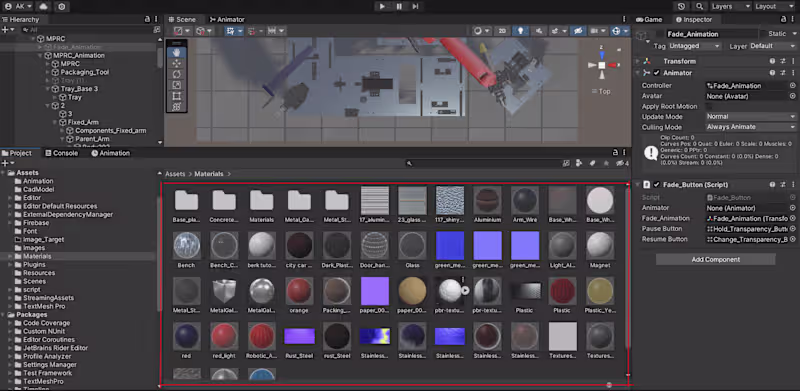Image resolution: width=800 pixels, height=391 pixels.
Task: Toggle the Apply Root Motion checkbox
Action: 709,106
